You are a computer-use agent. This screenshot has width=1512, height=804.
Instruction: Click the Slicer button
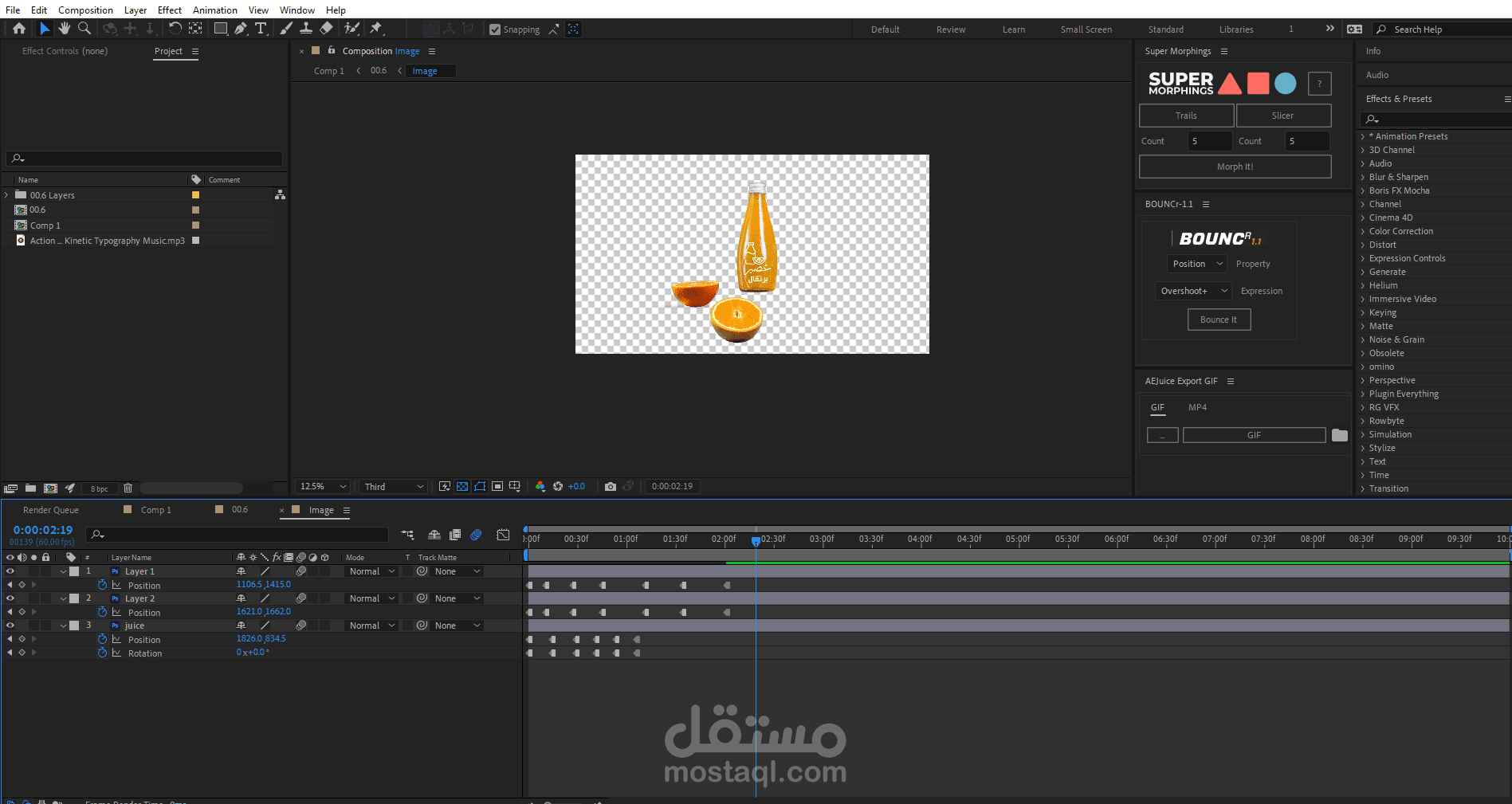click(1283, 116)
